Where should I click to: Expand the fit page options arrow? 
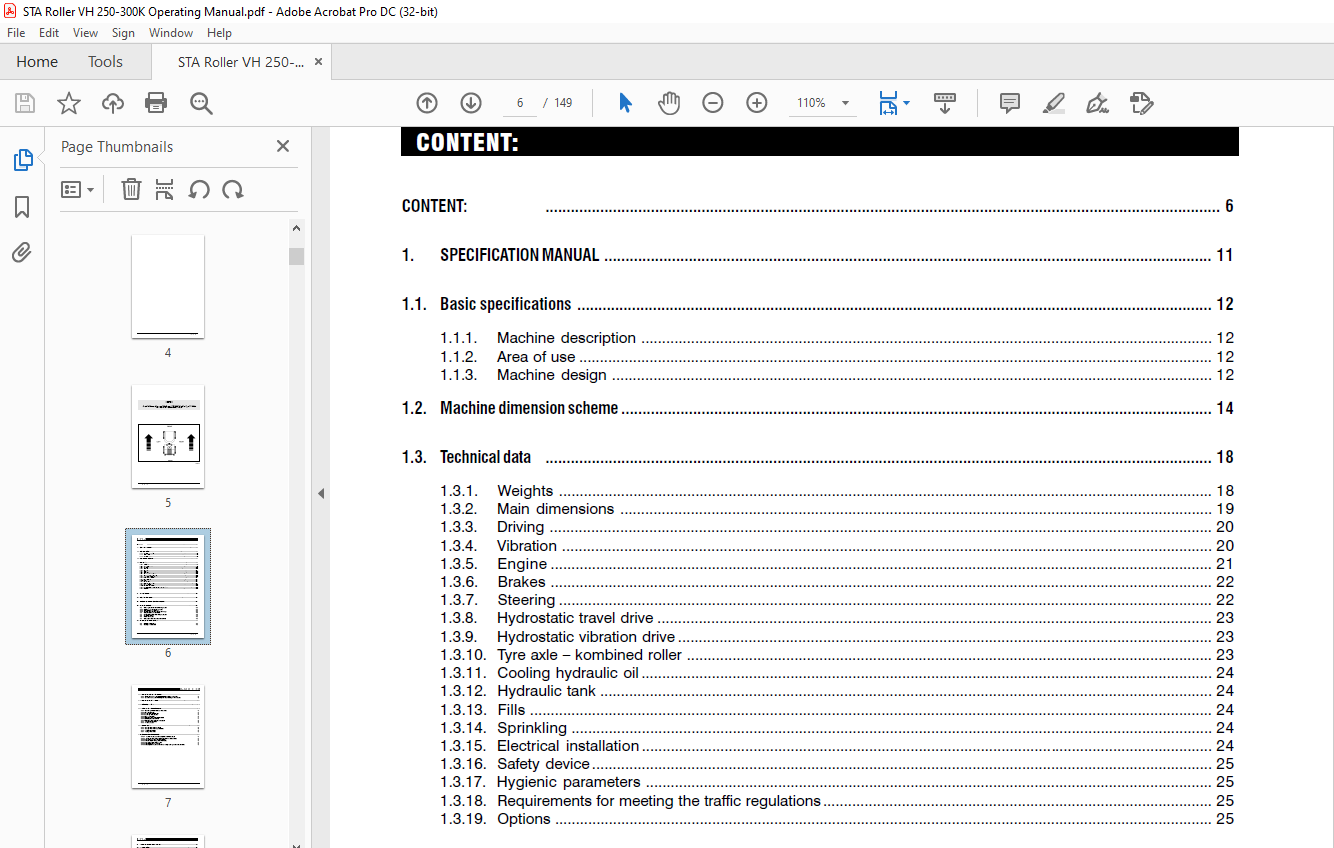tap(906, 103)
